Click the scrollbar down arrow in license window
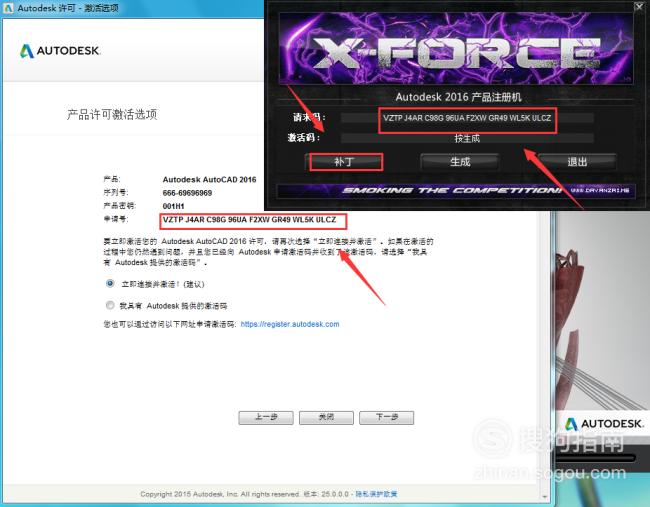This screenshot has height=507, width=650. click(x=546, y=496)
